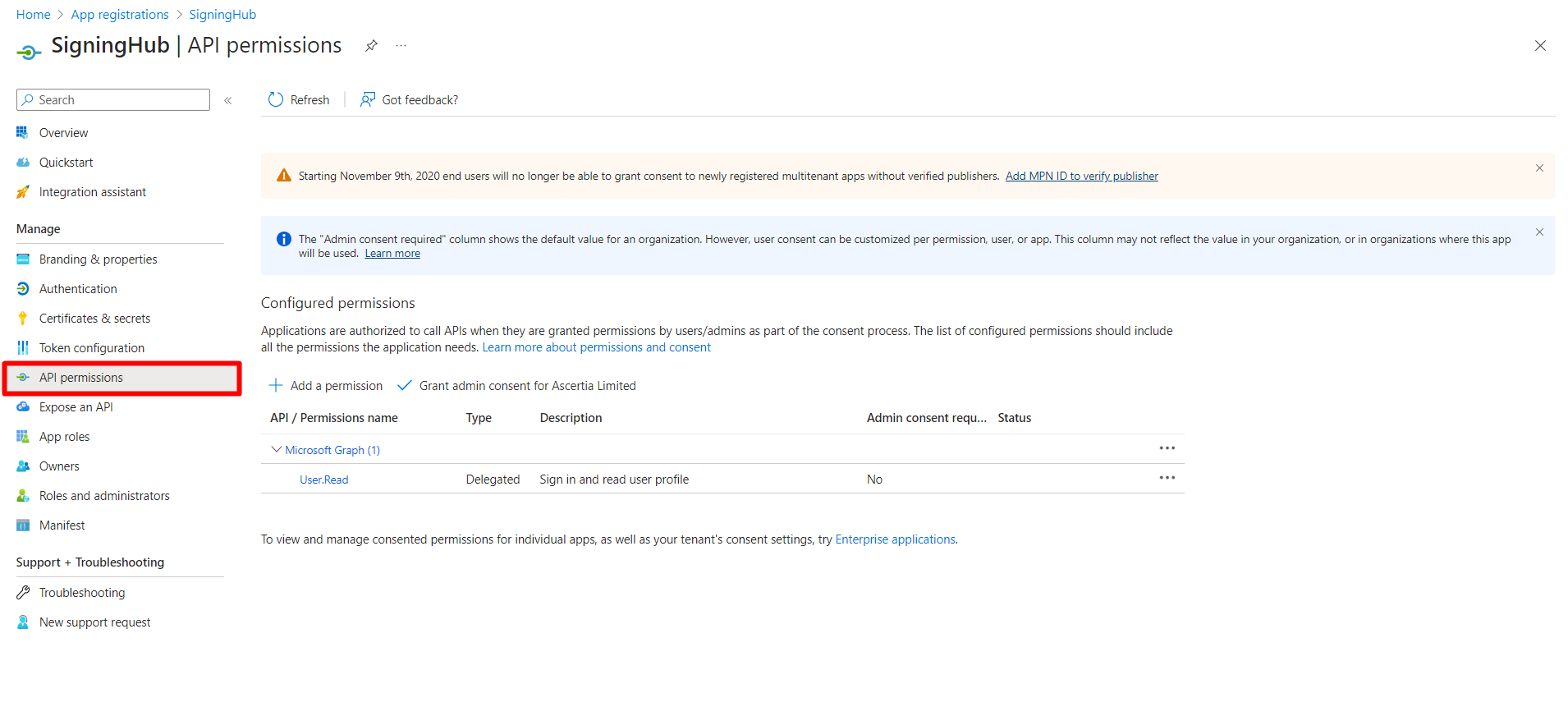Click the Expose an API cloud icon
This screenshot has height=716, width=1568.
pyautogui.click(x=23, y=406)
